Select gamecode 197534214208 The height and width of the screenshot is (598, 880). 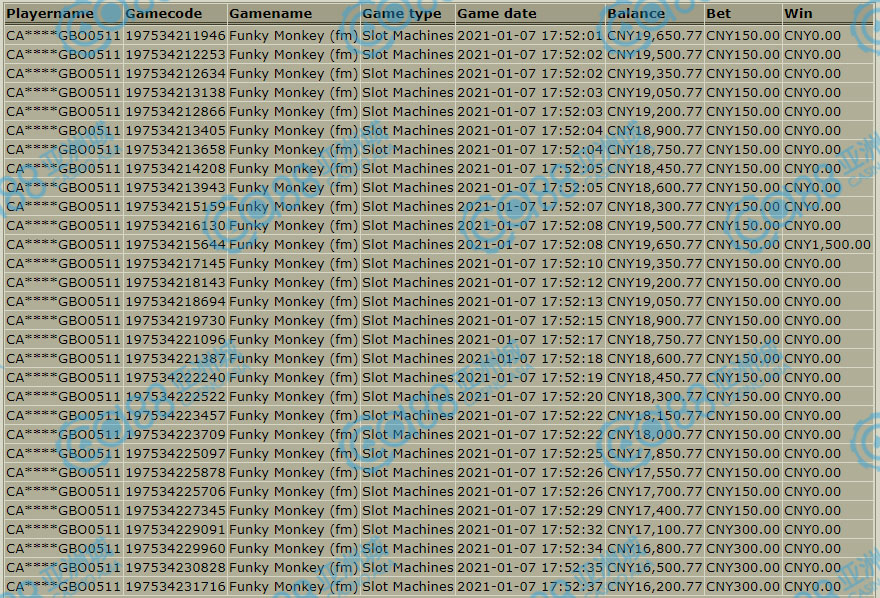coord(175,169)
